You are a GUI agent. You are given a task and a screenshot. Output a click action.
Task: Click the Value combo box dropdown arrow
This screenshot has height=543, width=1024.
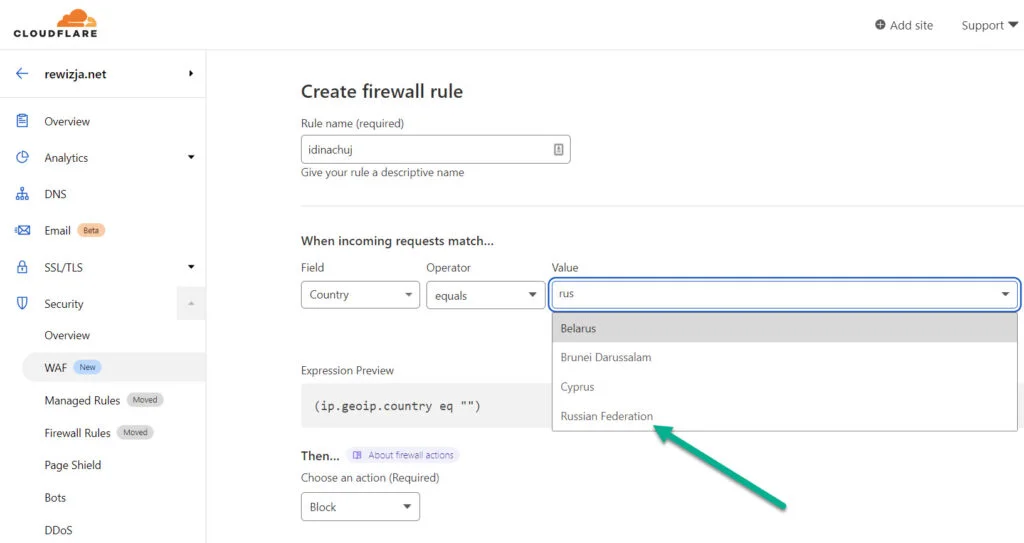point(1005,294)
